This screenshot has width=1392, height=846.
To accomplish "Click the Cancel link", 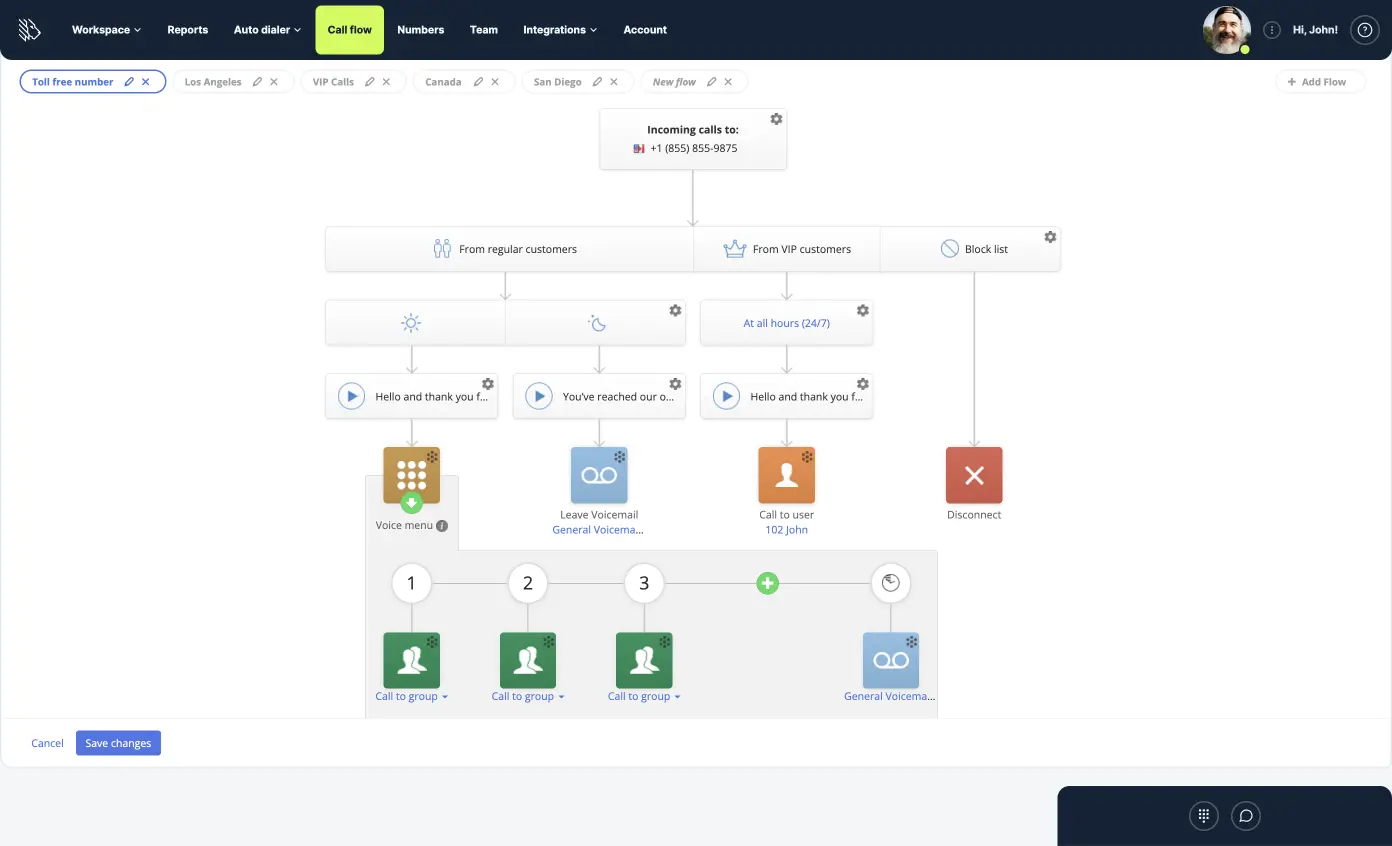I will coord(47,743).
